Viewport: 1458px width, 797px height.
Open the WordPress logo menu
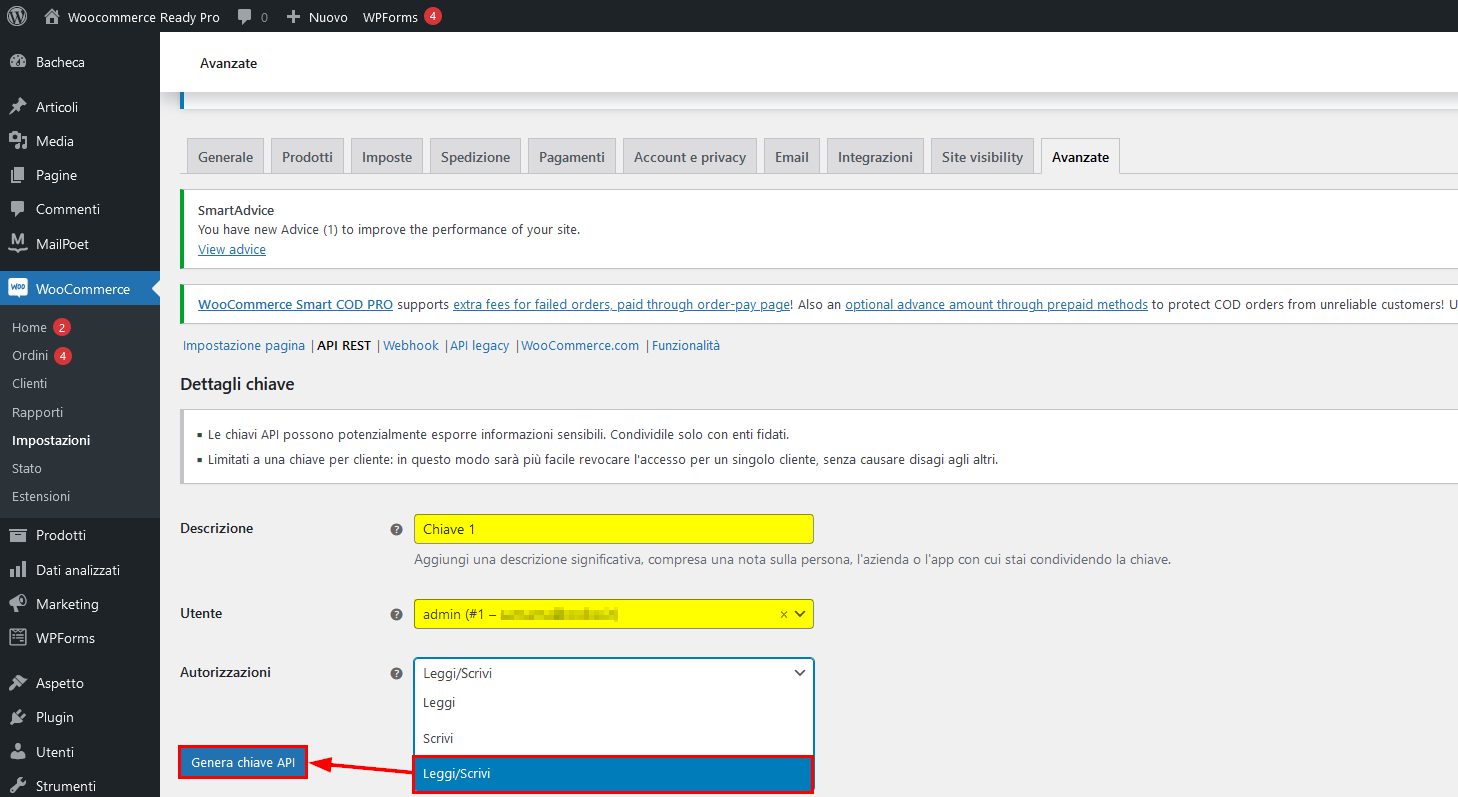pos(17,16)
